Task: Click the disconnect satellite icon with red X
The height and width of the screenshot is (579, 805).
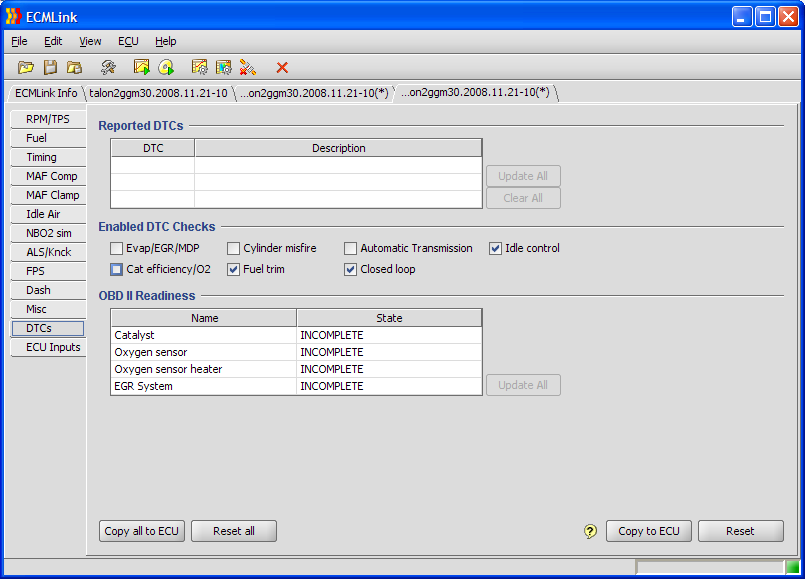Action: [248, 67]
